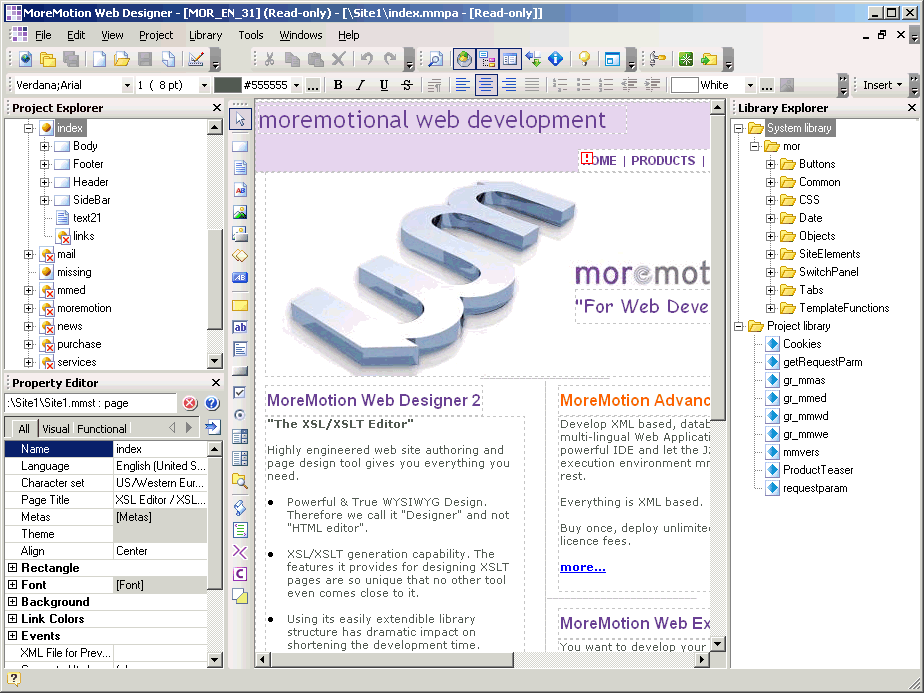This screenshot has height=693, width=924.
Task: Click the blue help icon in Property Editor
Action: coord(212,403)
